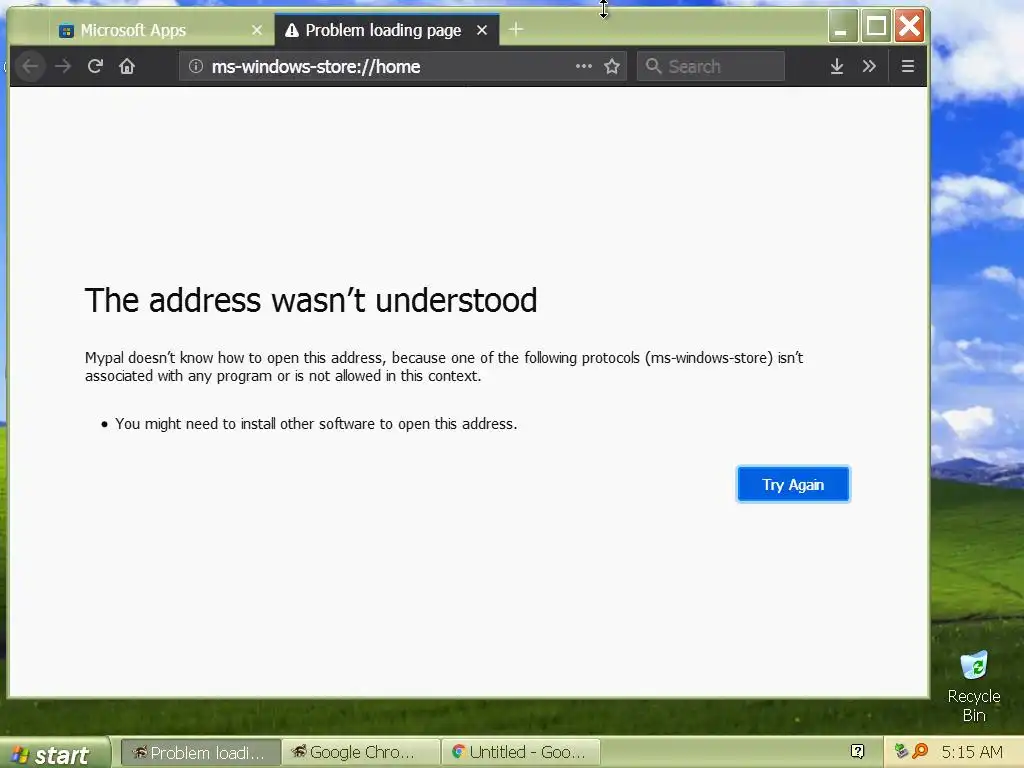Activate Problem loading taskbar button

click(x=201, y=752)
